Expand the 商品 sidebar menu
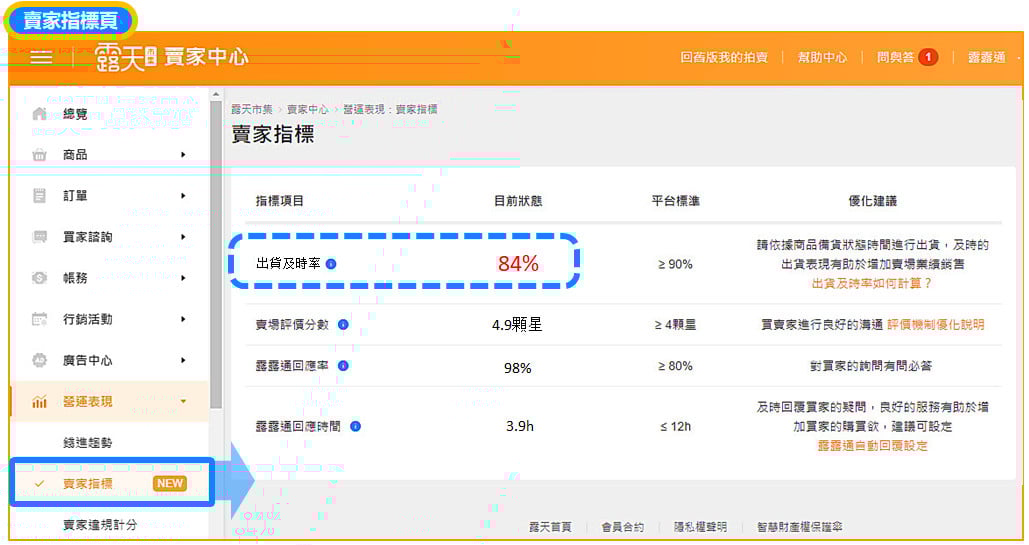1029x545 pixels. point(183,155)
